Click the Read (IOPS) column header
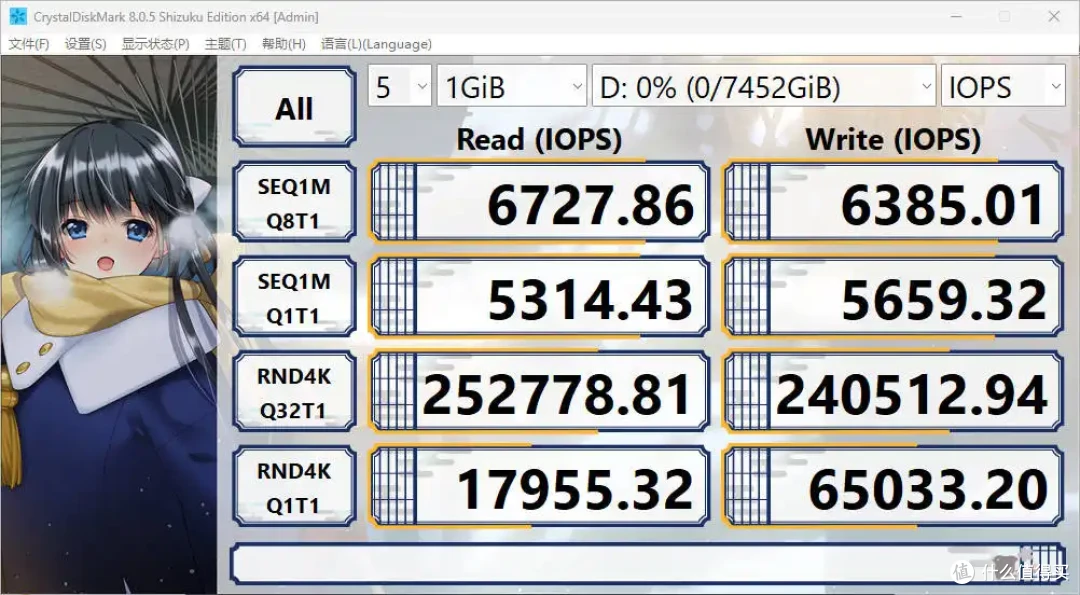 (539, 140)
